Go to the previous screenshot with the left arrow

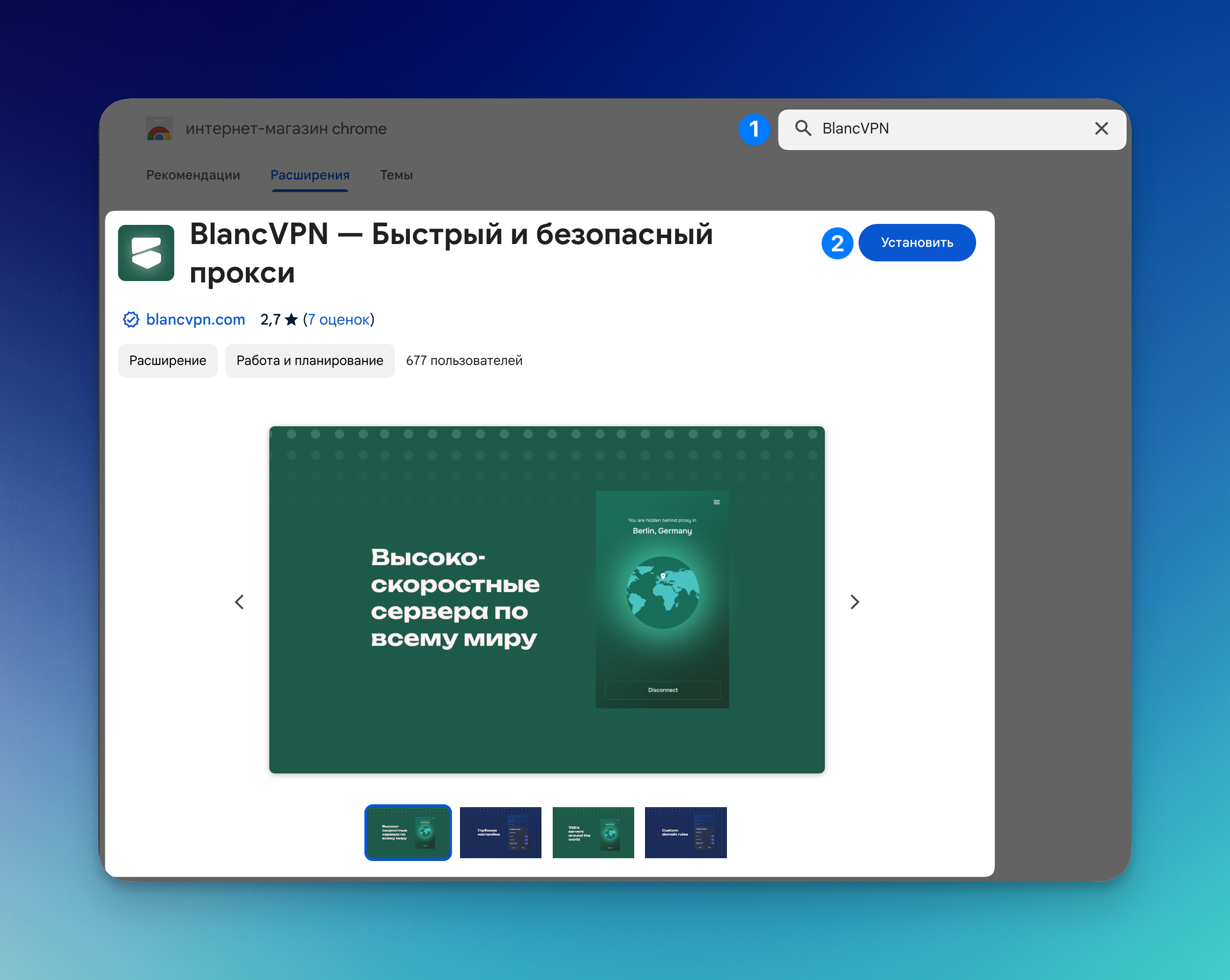[x=240, y=602]
